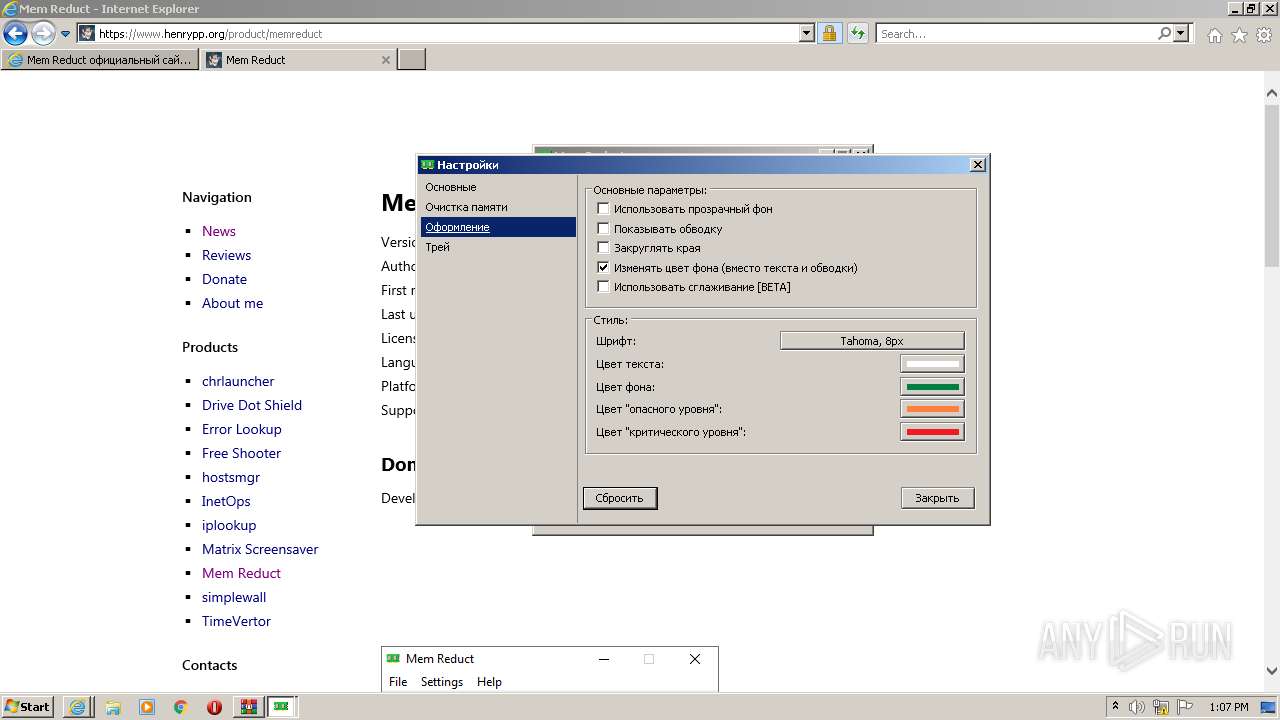This screenshot has height=720, width=1280.
Task: Open the Donate navigation link
Action: (x=224, y=279)
